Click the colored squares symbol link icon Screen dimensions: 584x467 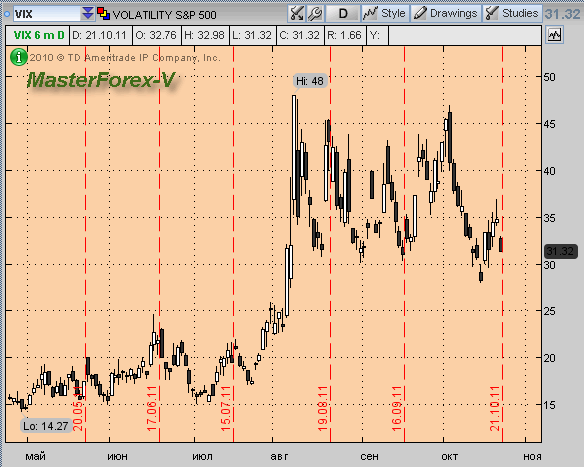103,13
